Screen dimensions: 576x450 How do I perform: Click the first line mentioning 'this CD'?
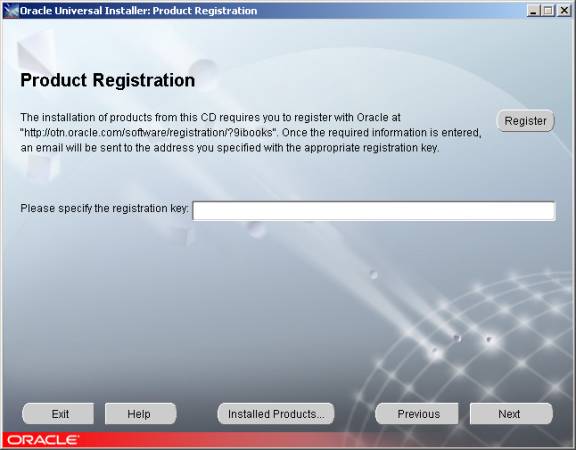pos(210,117)
